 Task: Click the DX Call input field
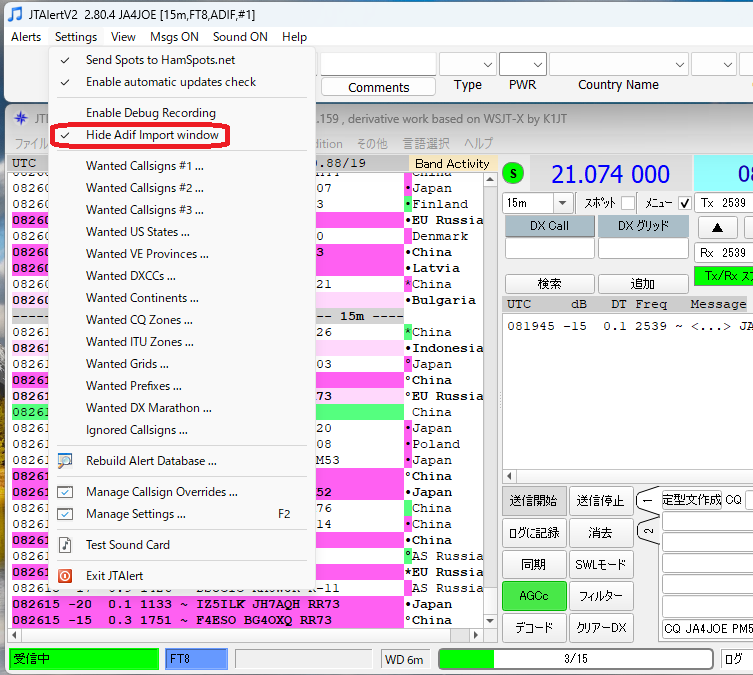pos(549,249)
